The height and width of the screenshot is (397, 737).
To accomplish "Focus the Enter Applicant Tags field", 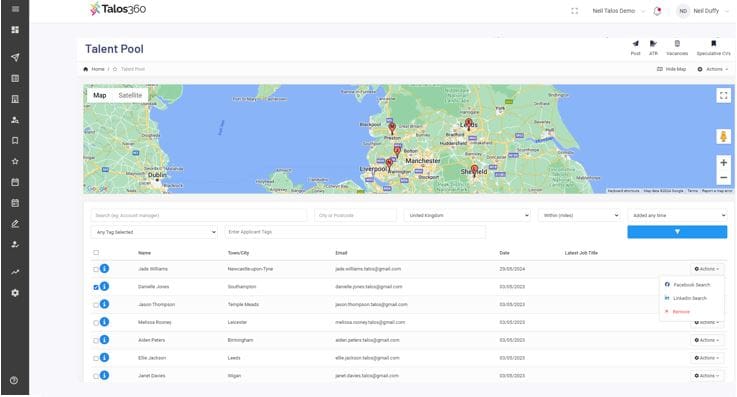I will pyautogui.click(x=355, y=232).
